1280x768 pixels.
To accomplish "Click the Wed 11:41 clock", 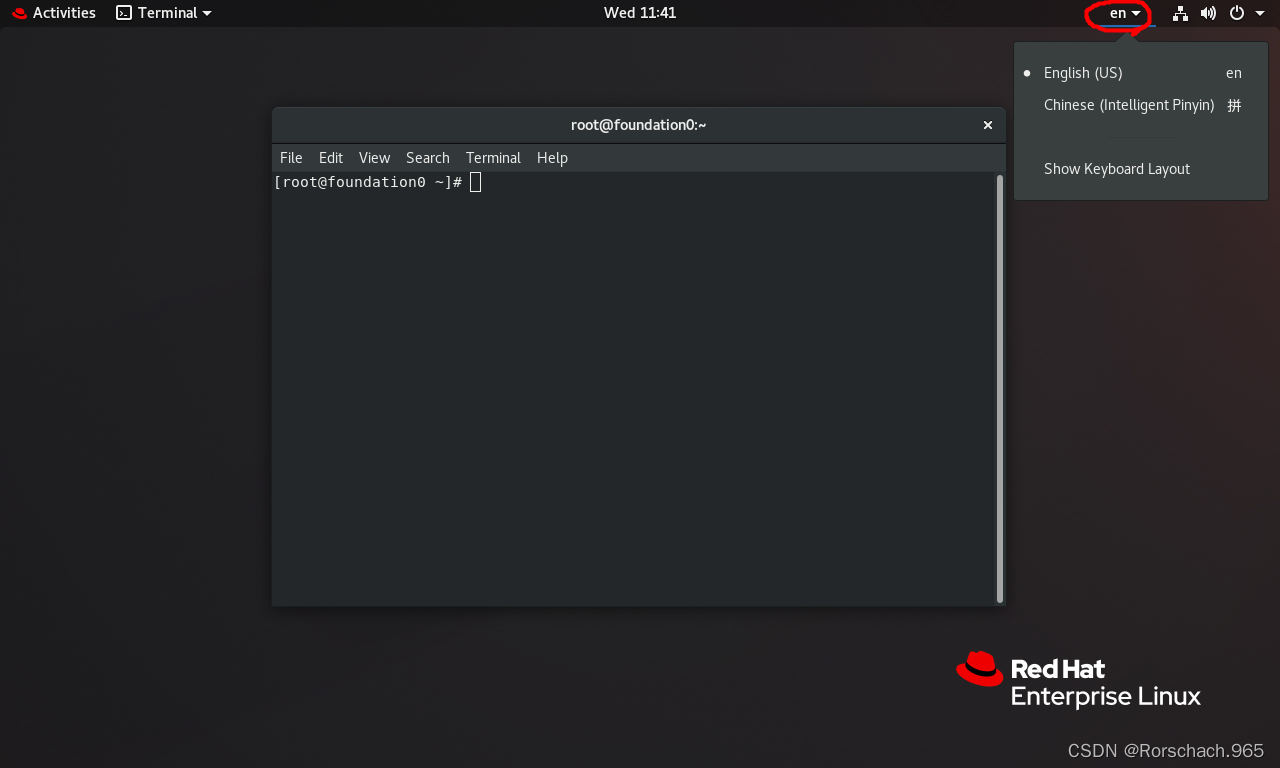I will pyautogui.click(x=640, y=13).
